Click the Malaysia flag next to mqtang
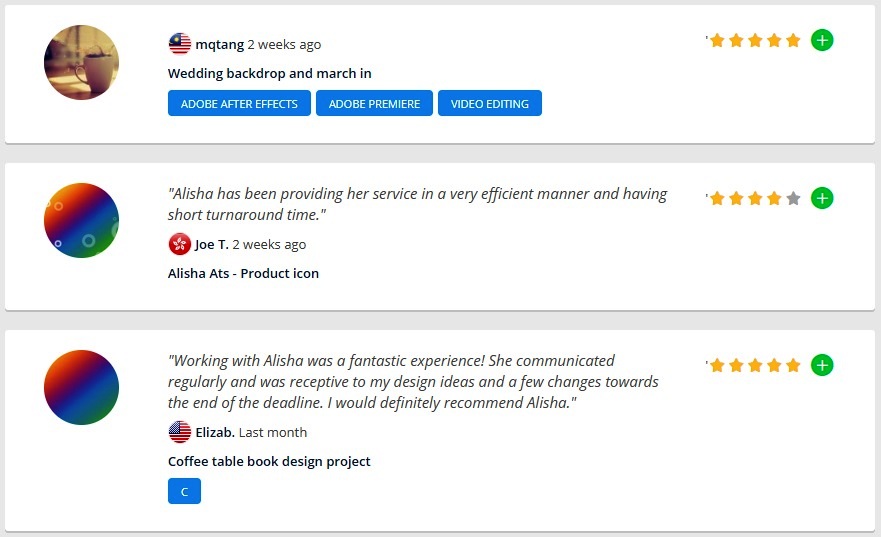Viewport: 881px width, 537px height. [180, 44]
